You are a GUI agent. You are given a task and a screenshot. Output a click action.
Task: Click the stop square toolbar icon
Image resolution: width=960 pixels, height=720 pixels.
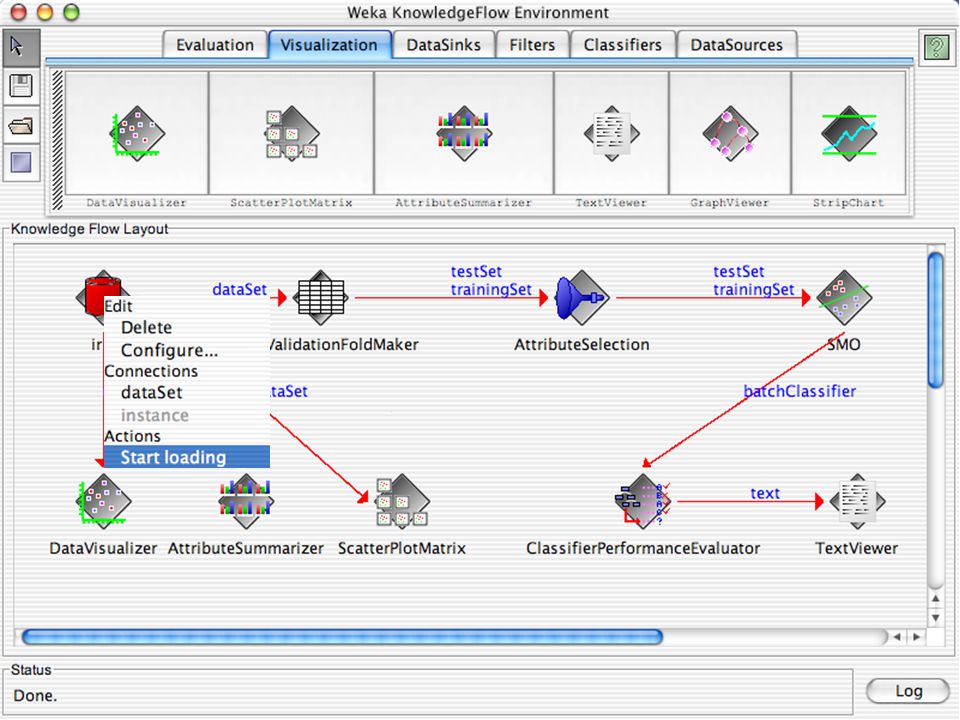[21, 163]
